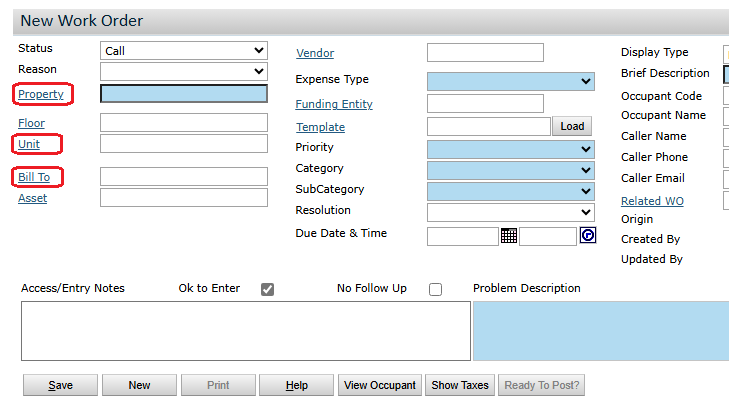729x404 pixels.
Task: Click the Brief Description label
Action: pos(665,73)
